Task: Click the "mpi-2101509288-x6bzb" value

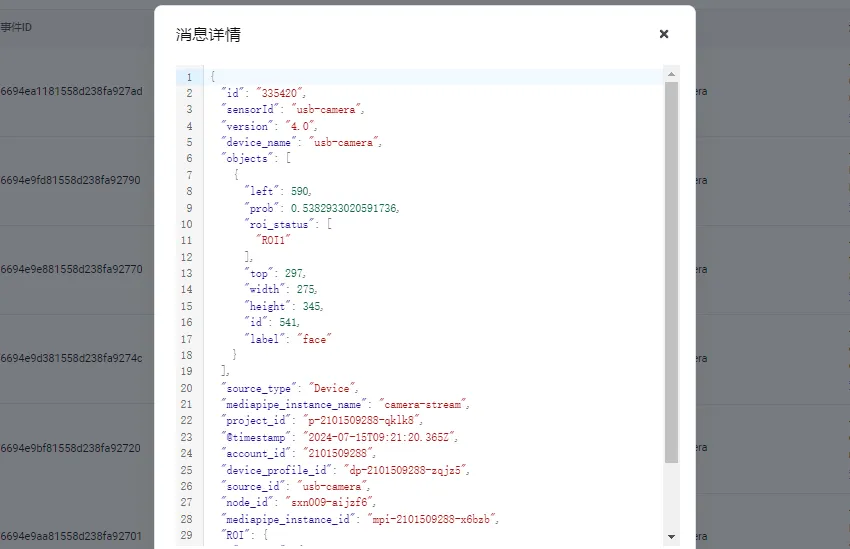Action: point(431,519)
